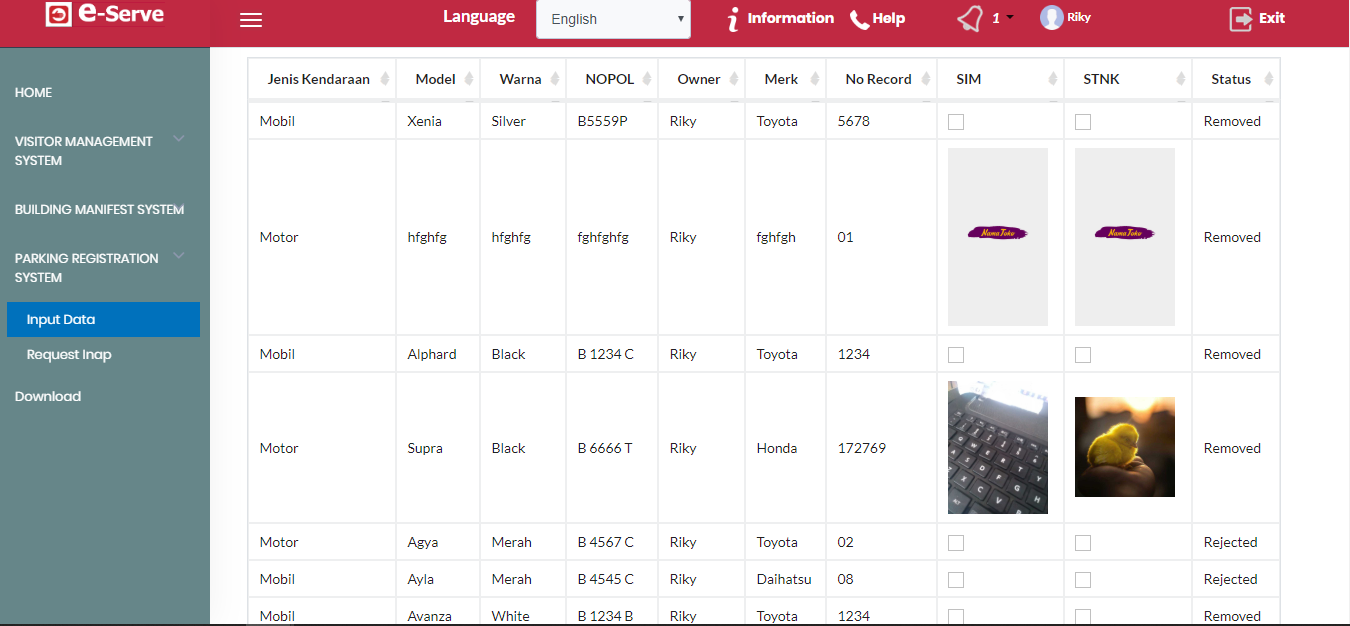Sort by Jenis Kendaraan column arrows

(x=385, y=80)
